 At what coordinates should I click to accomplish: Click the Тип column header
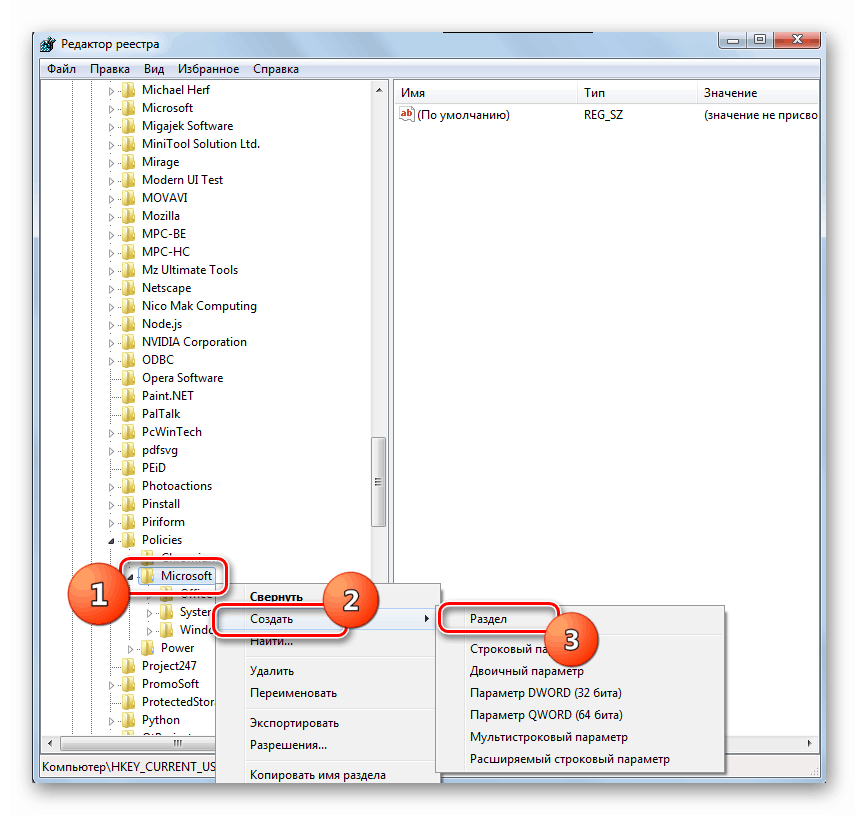click(637, 93)
